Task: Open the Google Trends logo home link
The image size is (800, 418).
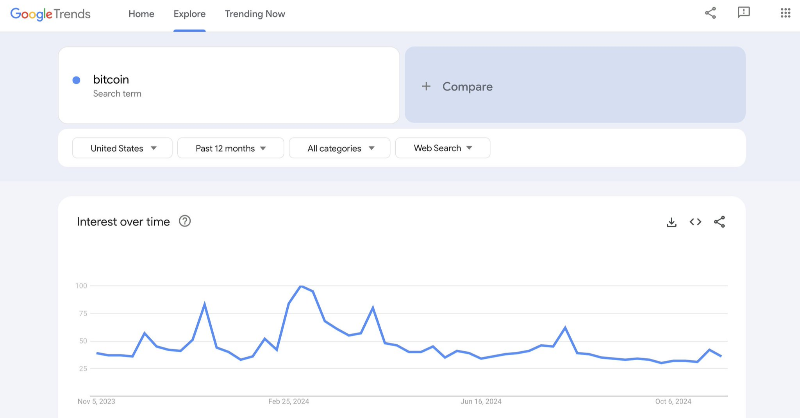Action: [51, 14]
